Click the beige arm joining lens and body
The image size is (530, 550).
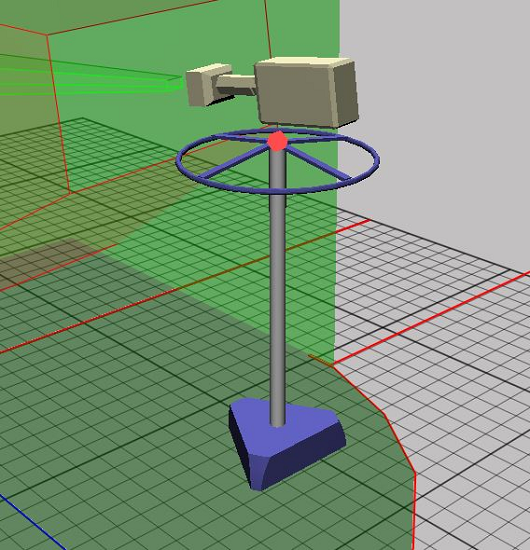pyautogui.click(x=237, y=85)
